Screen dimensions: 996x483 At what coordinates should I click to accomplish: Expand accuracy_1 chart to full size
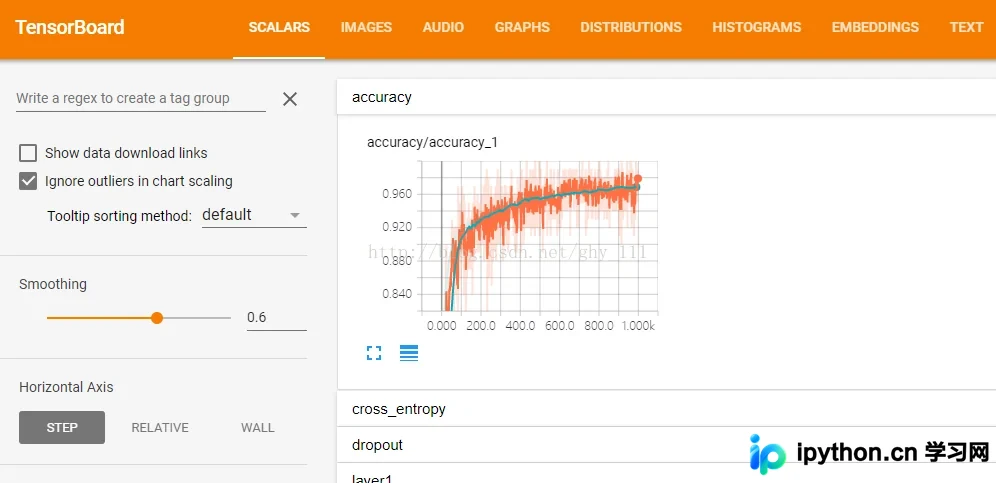pyautogui.click(x=374, y=353)
